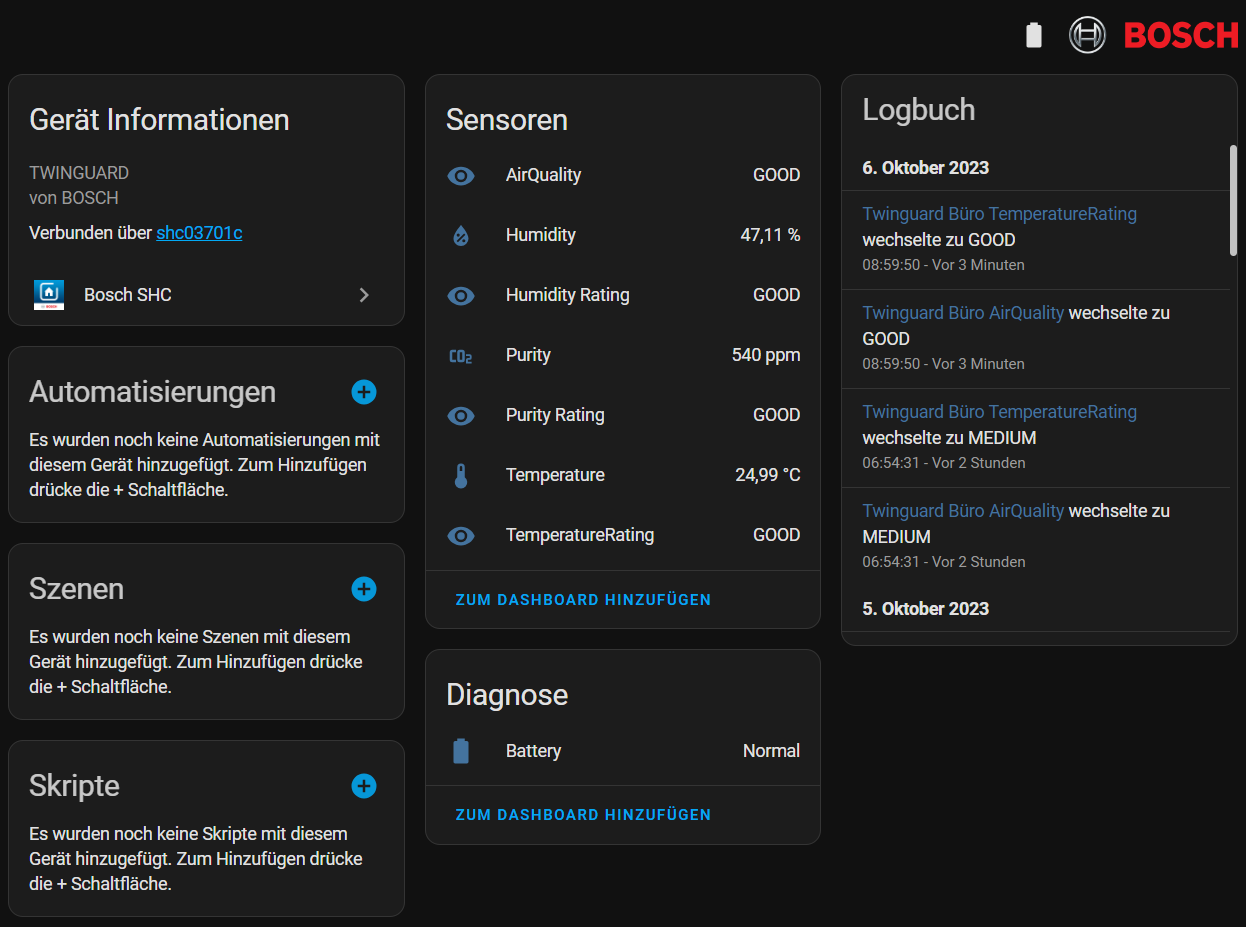Open the shc03701c connected device link
Viewport: 1246px width, 927px height.
(x=199, y=233)
